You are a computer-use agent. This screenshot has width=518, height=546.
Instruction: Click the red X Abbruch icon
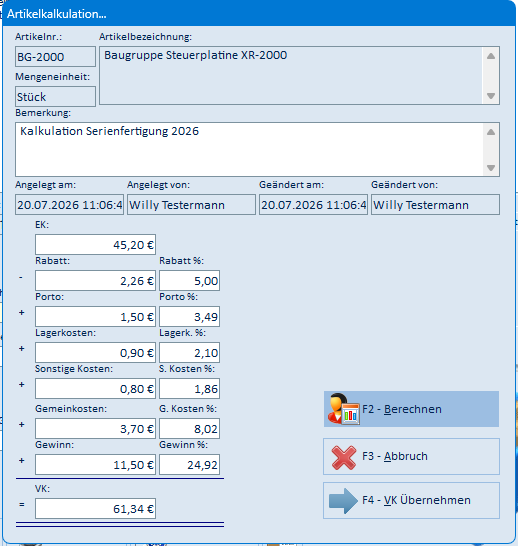[344, 457]
